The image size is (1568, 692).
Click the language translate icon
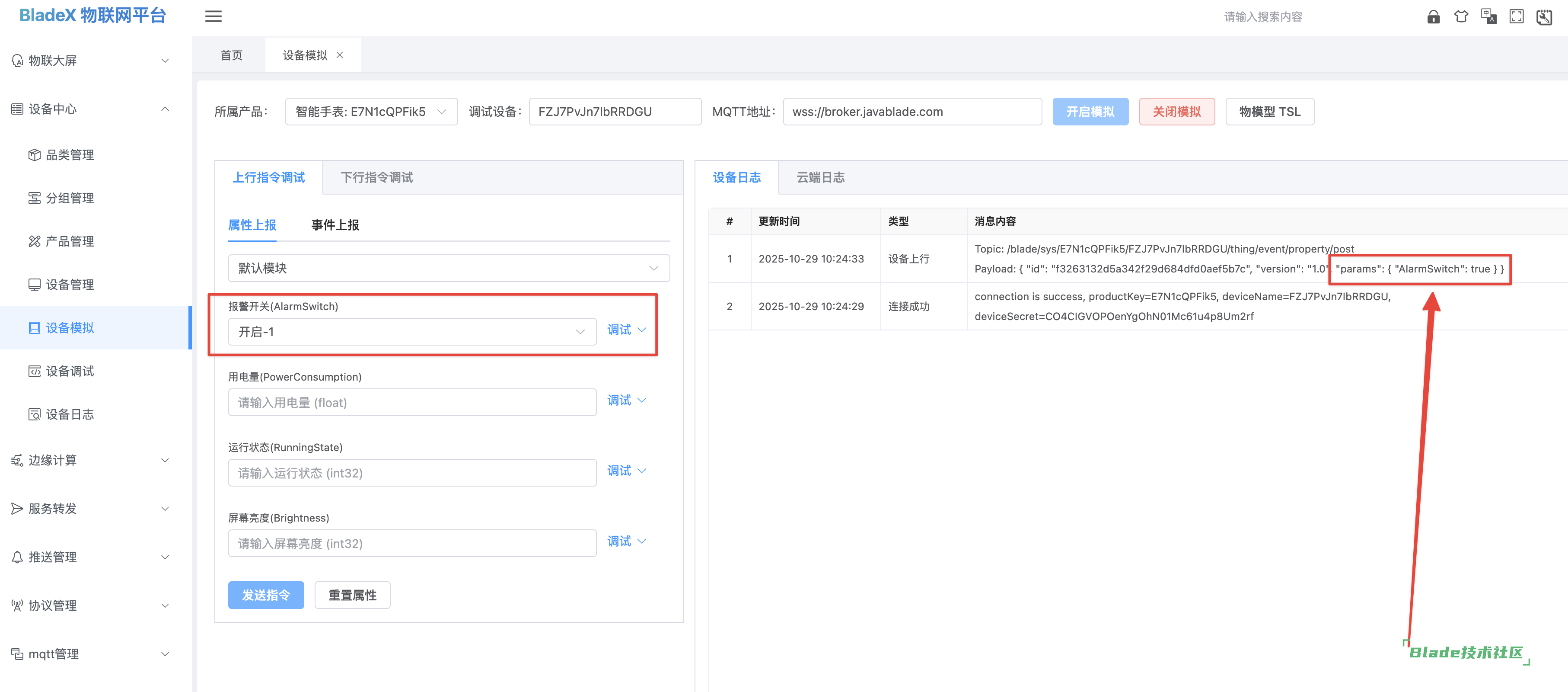[1489, 16]
